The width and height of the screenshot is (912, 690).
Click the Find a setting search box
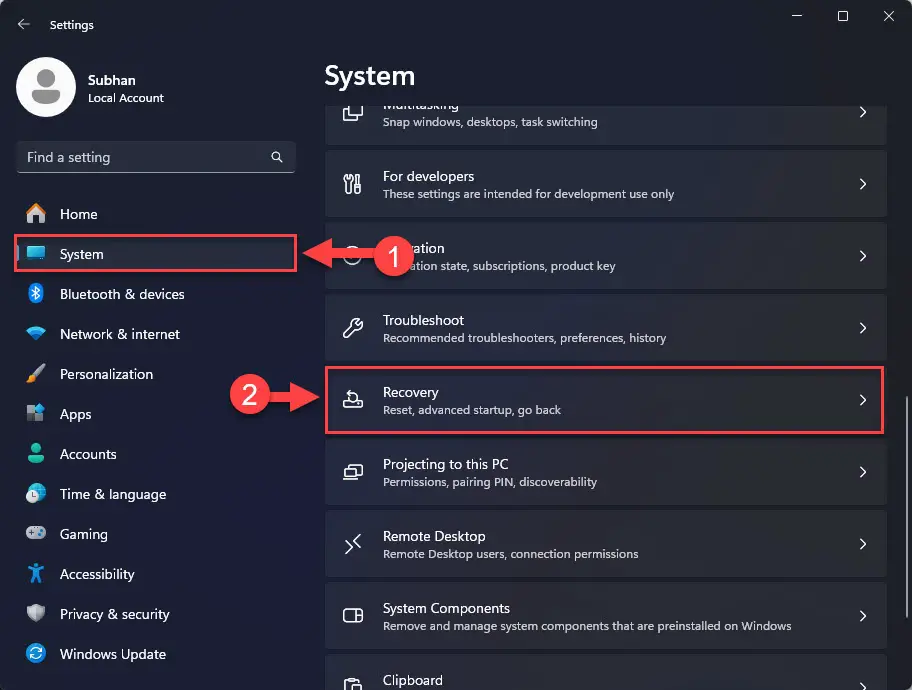click(x=155, y=157)
